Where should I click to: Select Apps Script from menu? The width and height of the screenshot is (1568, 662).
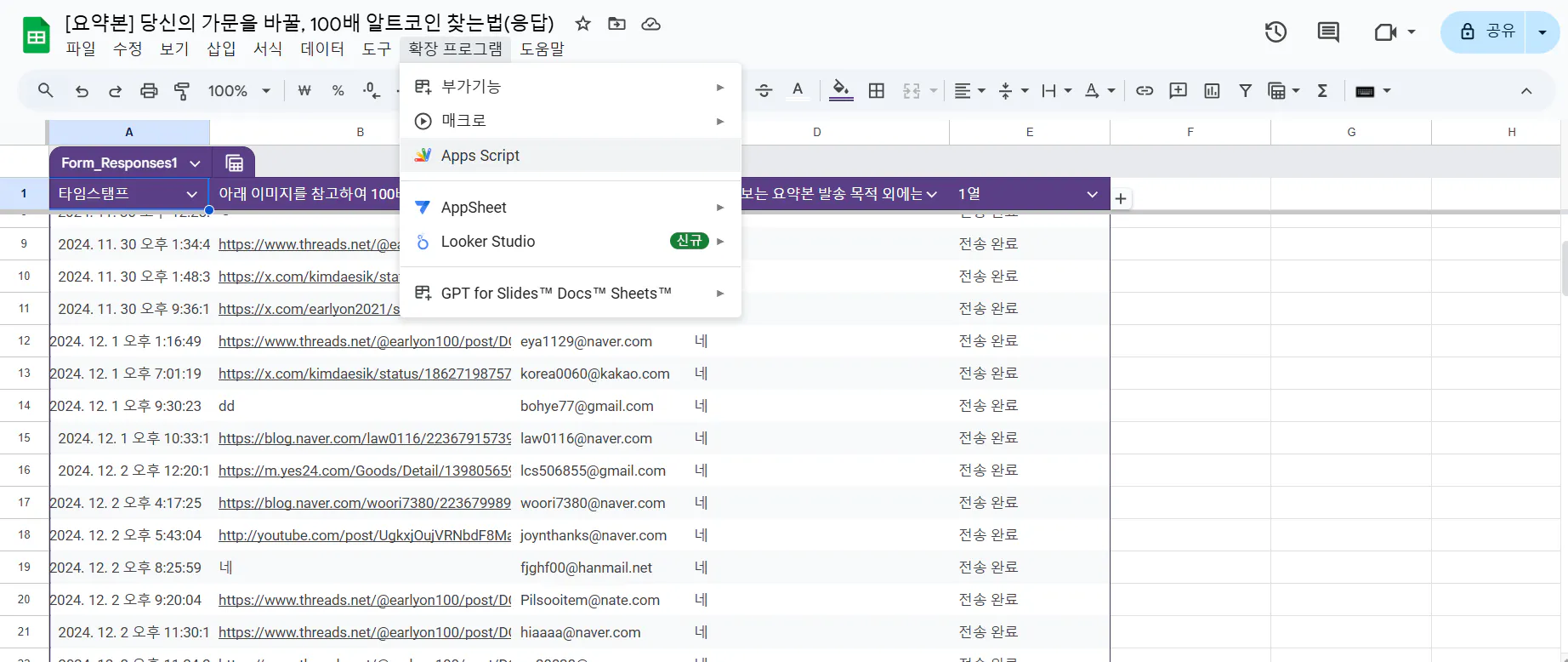[x=571, y=156]
